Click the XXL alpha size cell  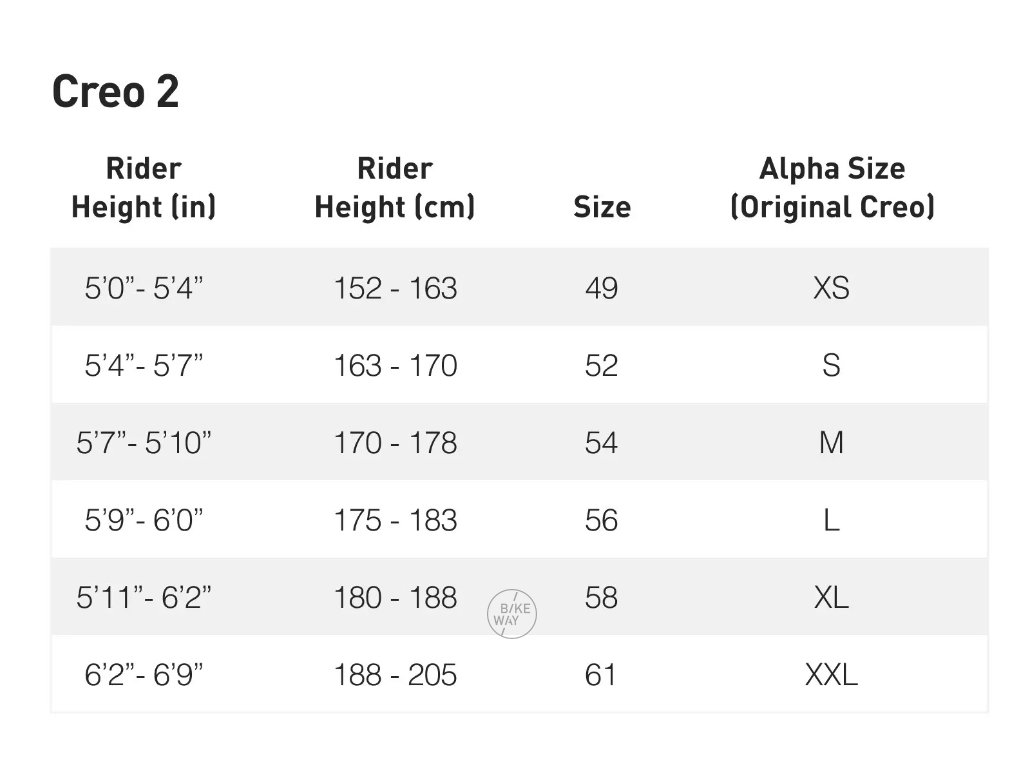pyautogui.click(x=832, y=675)
